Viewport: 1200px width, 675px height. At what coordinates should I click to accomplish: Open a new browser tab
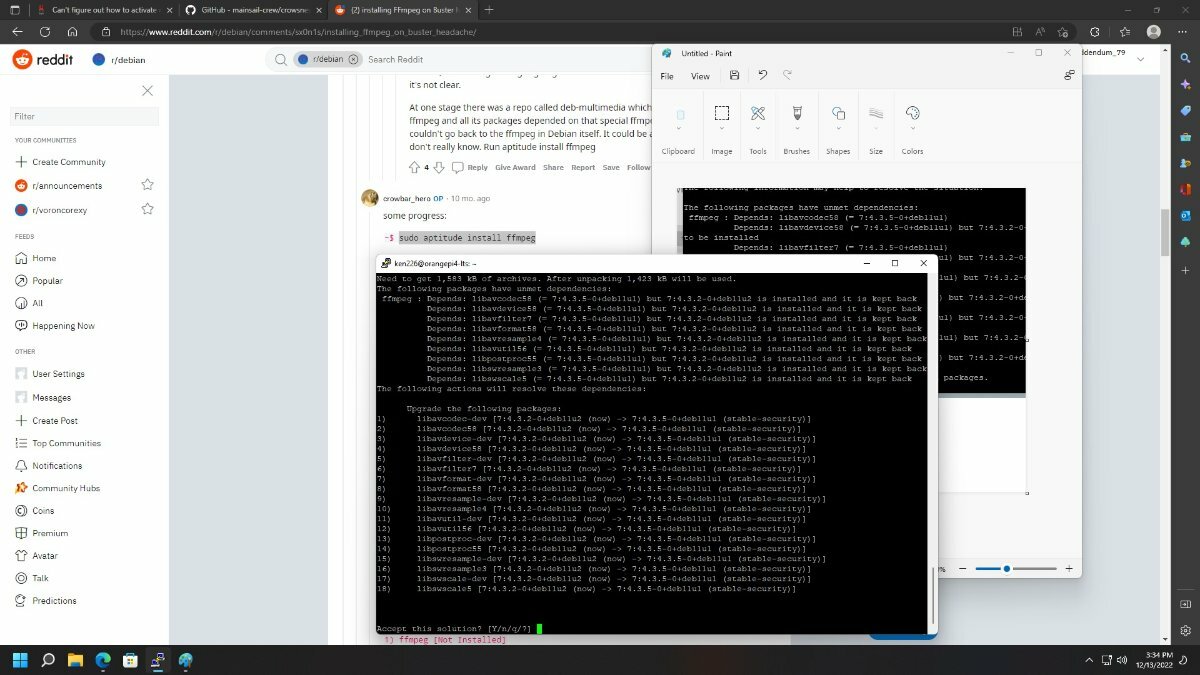coord(488,9)
